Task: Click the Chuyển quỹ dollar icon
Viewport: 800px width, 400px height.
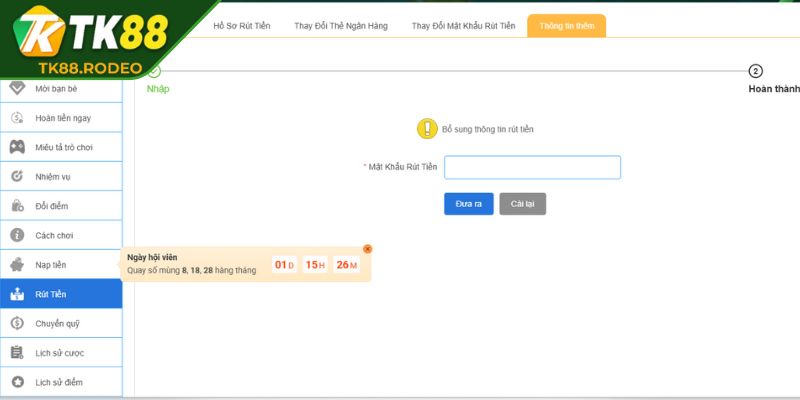Action: click(x=17, y=323)
